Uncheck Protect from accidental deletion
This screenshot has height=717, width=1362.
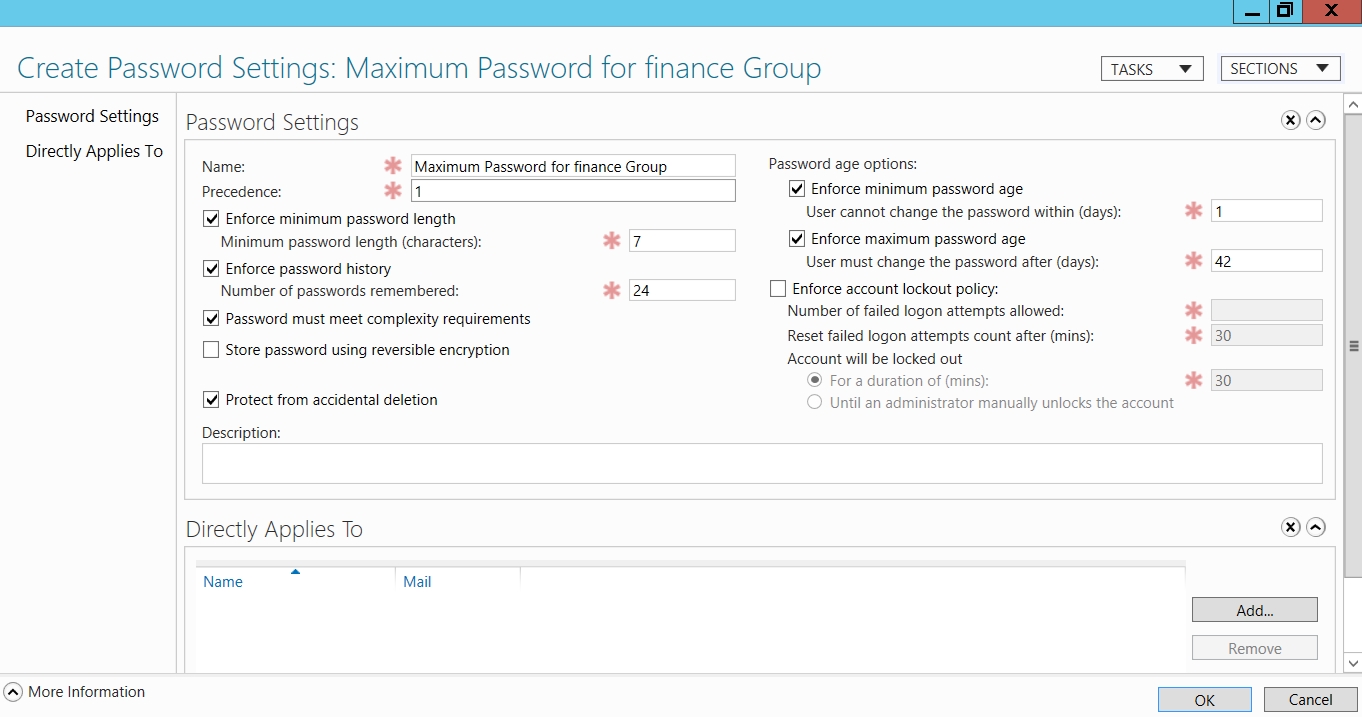tap(211, 400)
